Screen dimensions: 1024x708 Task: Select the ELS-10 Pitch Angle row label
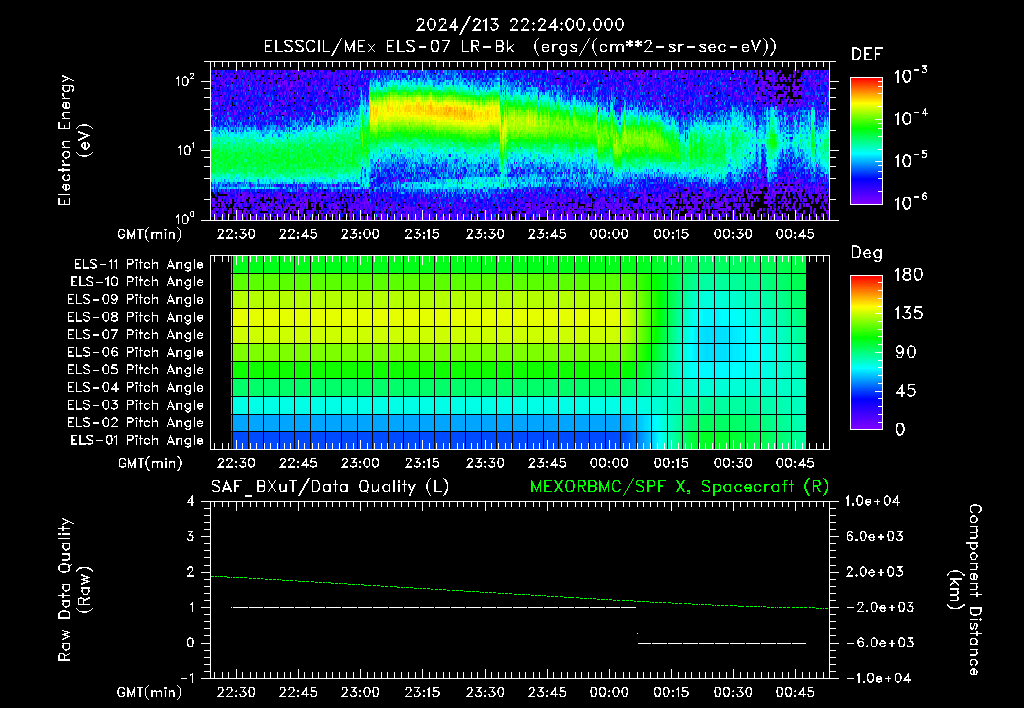(137, 282)
